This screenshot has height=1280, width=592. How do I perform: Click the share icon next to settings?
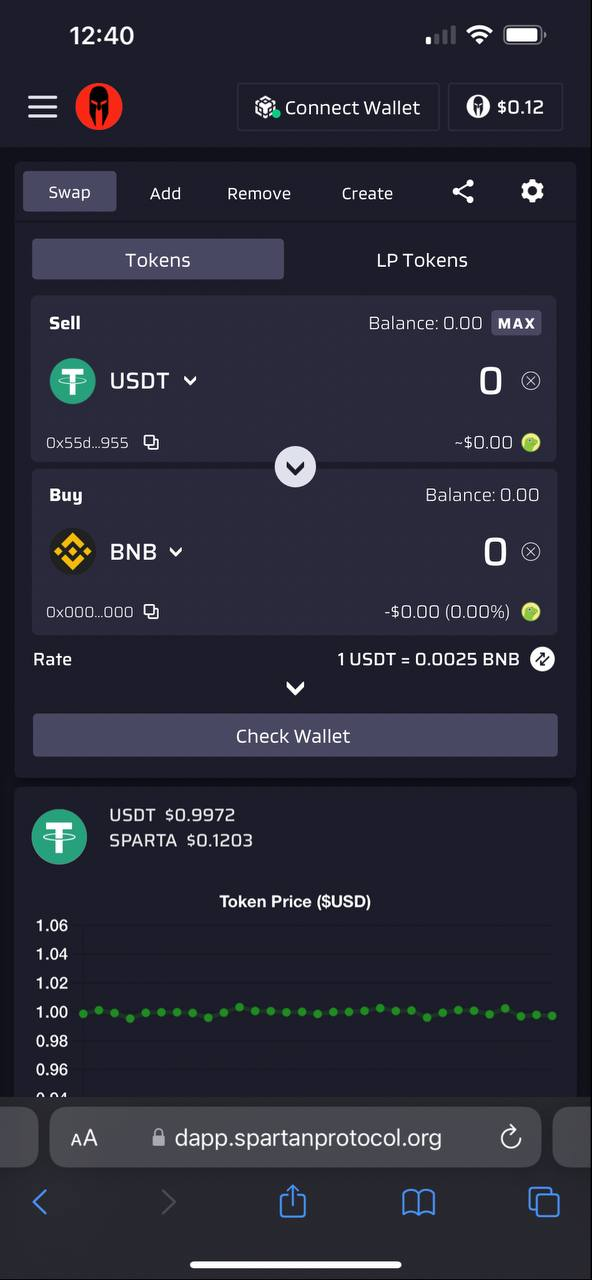click(463, 192)
